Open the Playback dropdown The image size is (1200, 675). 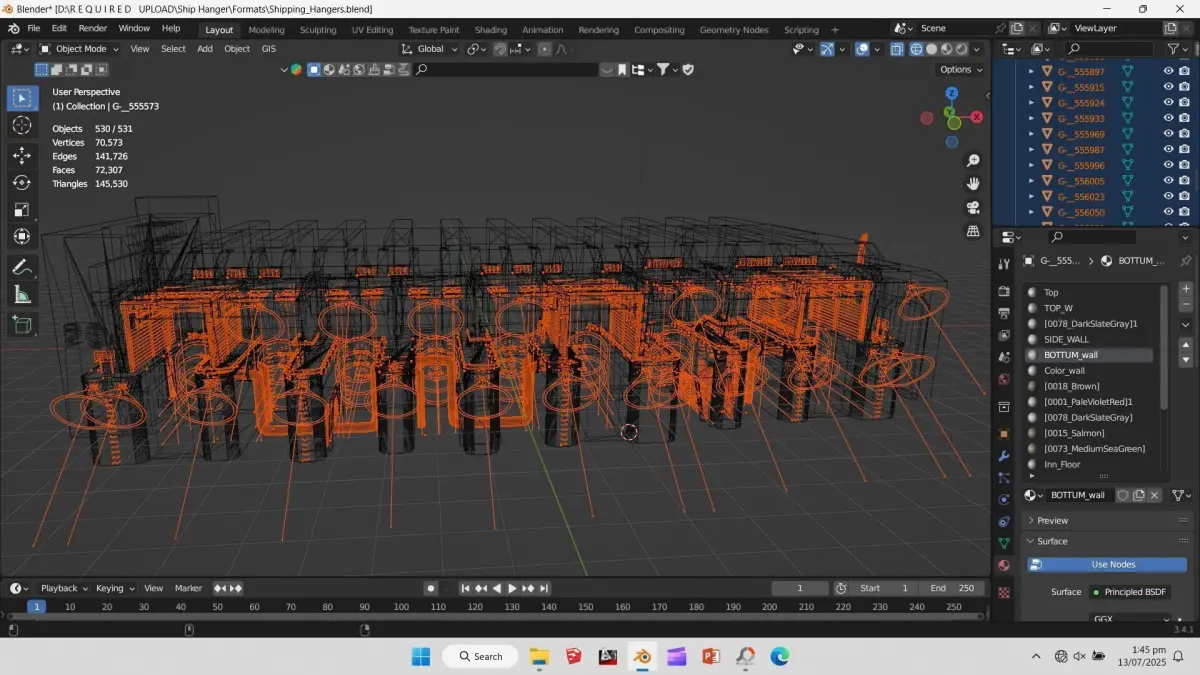[64, 588]
